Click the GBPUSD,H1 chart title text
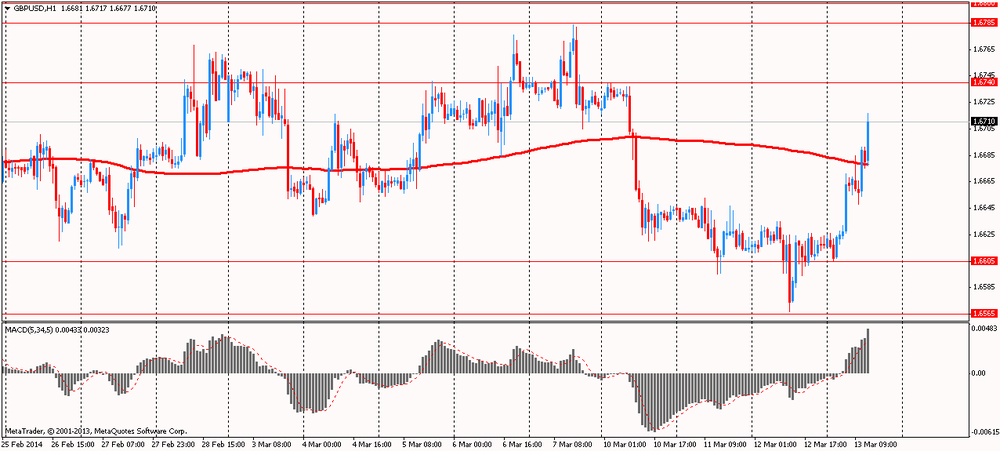 [x=35, y=9]
